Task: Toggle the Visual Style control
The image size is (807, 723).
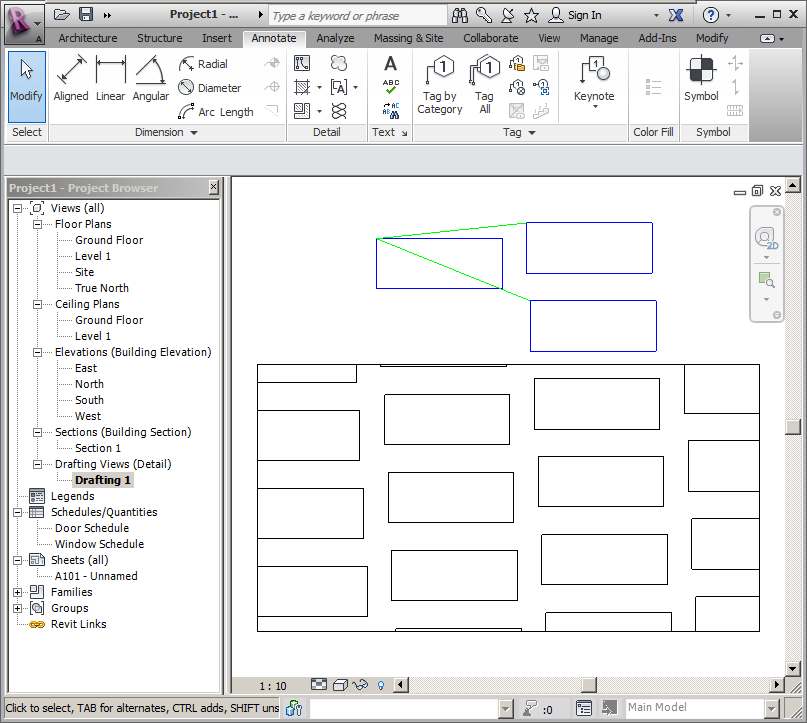Action: coord(340,685)
